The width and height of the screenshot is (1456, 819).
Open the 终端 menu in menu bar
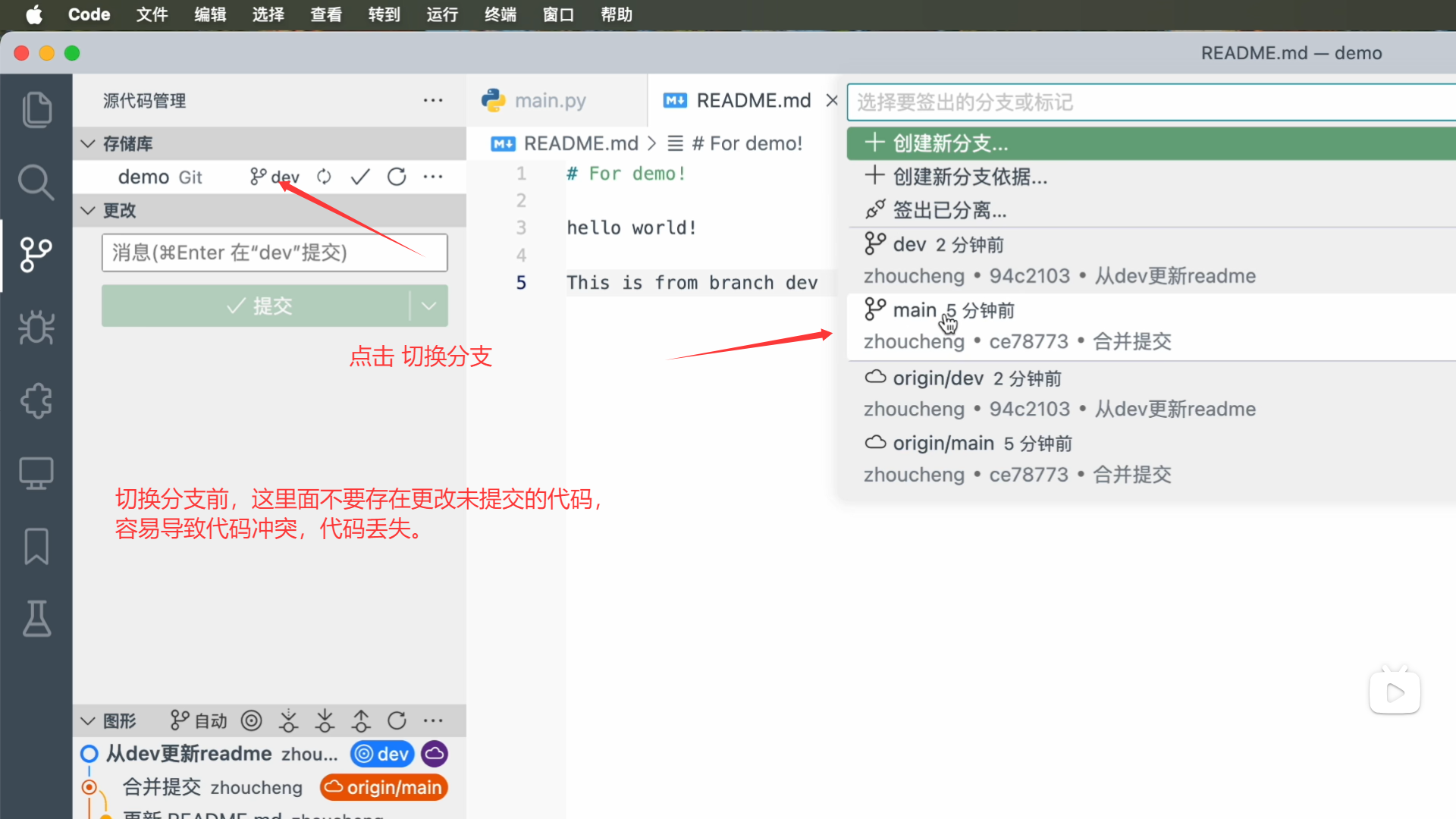point(500,14)
